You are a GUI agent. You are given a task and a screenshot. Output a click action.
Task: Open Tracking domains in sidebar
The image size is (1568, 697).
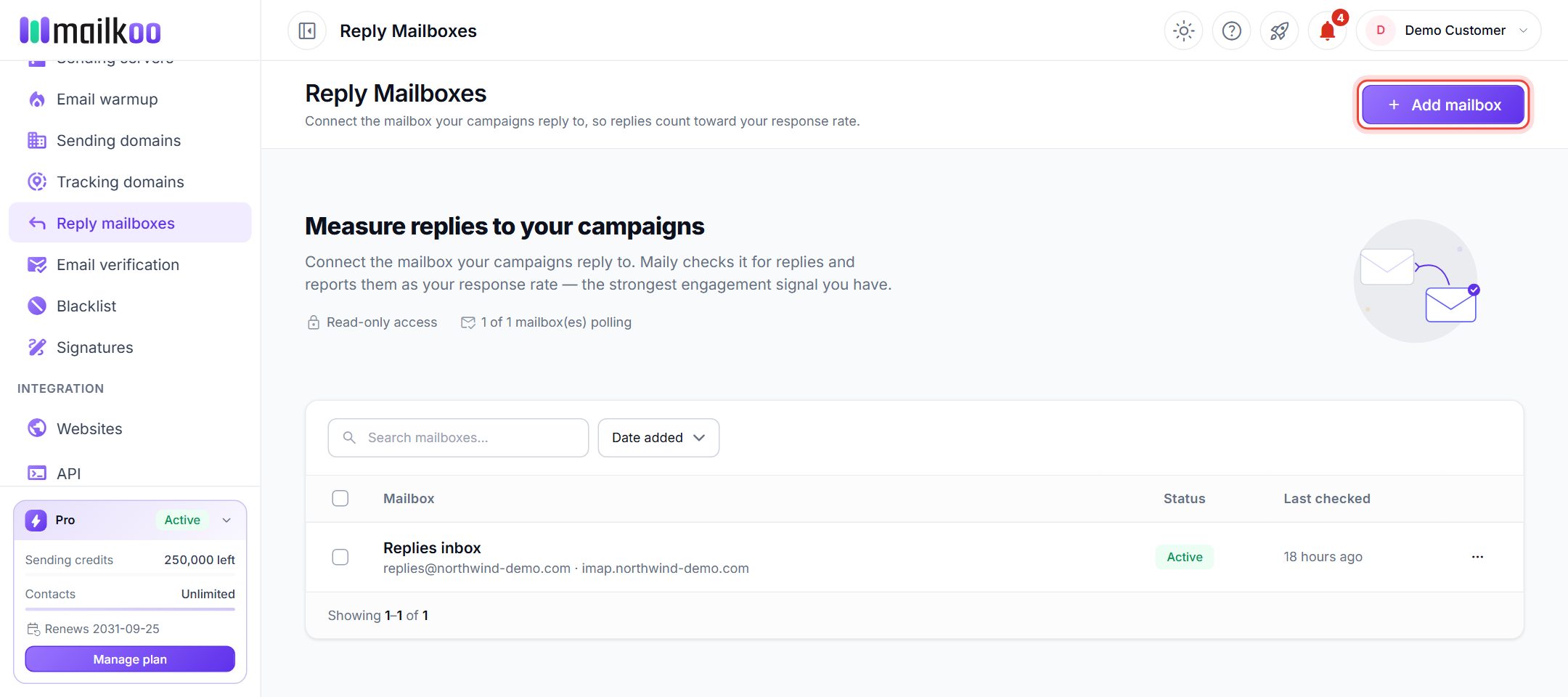point(130,182)
